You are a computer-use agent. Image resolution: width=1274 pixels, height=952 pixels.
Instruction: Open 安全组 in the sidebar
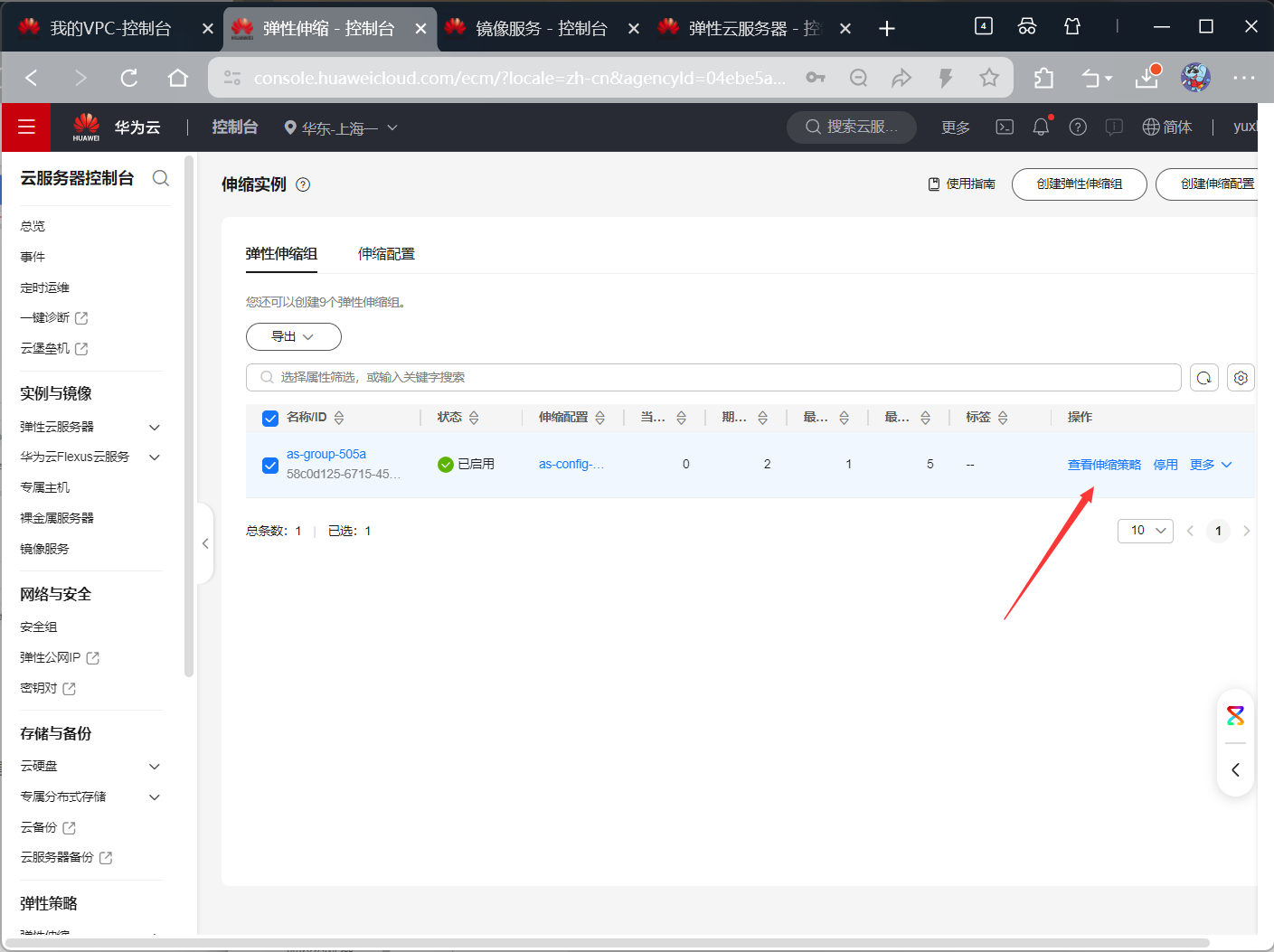pos(39,627)
